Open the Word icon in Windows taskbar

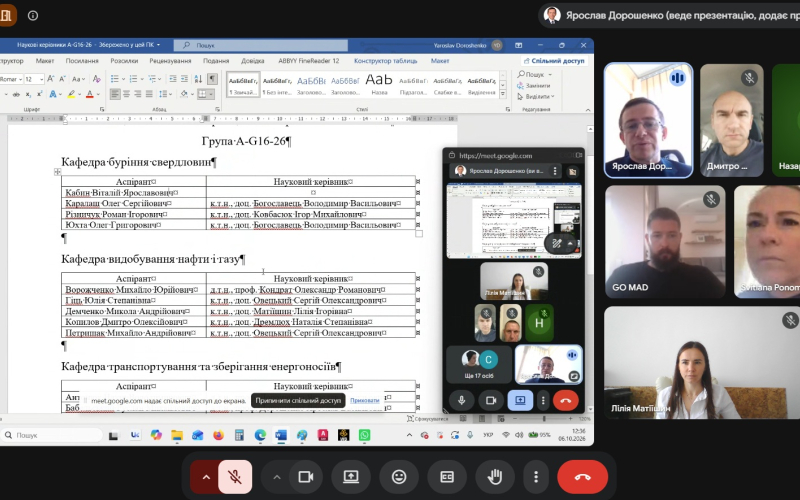pos(281,435)
